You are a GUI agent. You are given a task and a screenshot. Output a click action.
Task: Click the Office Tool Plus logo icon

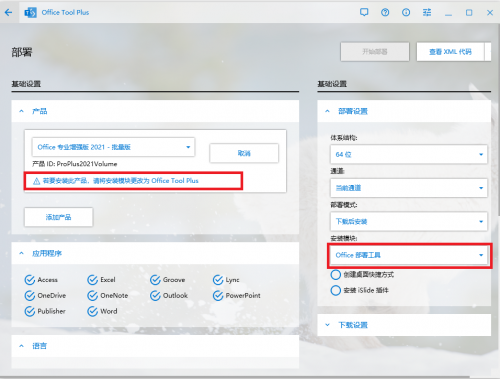coord(30,13)
